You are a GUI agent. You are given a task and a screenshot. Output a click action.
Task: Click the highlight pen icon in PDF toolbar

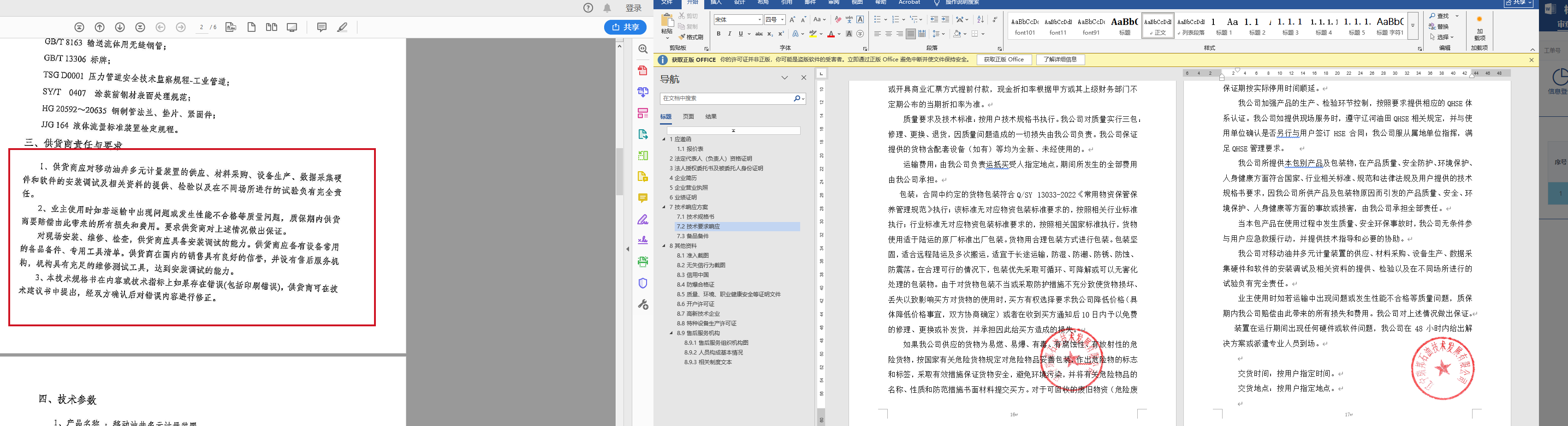(342, 27)
